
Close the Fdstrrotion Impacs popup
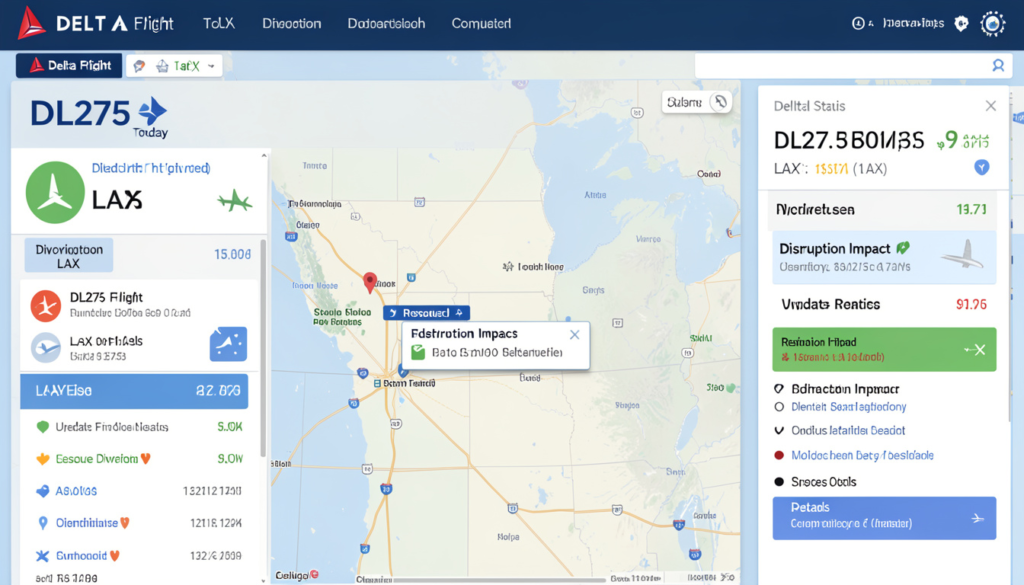[x=574, y=335]
